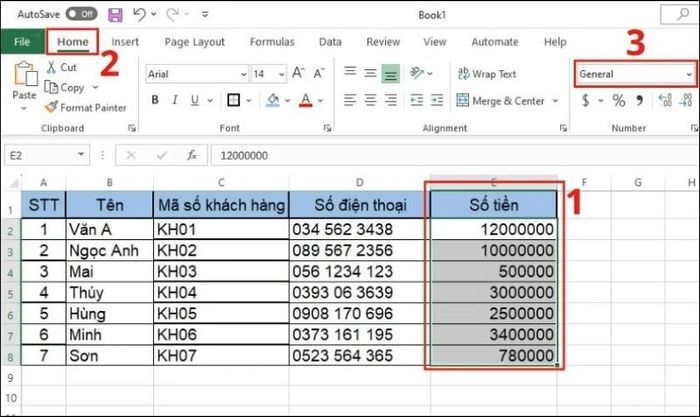Expand the Fill Color dropdown arrow
The height and width of the screenshot is (417, 700).
287,101
